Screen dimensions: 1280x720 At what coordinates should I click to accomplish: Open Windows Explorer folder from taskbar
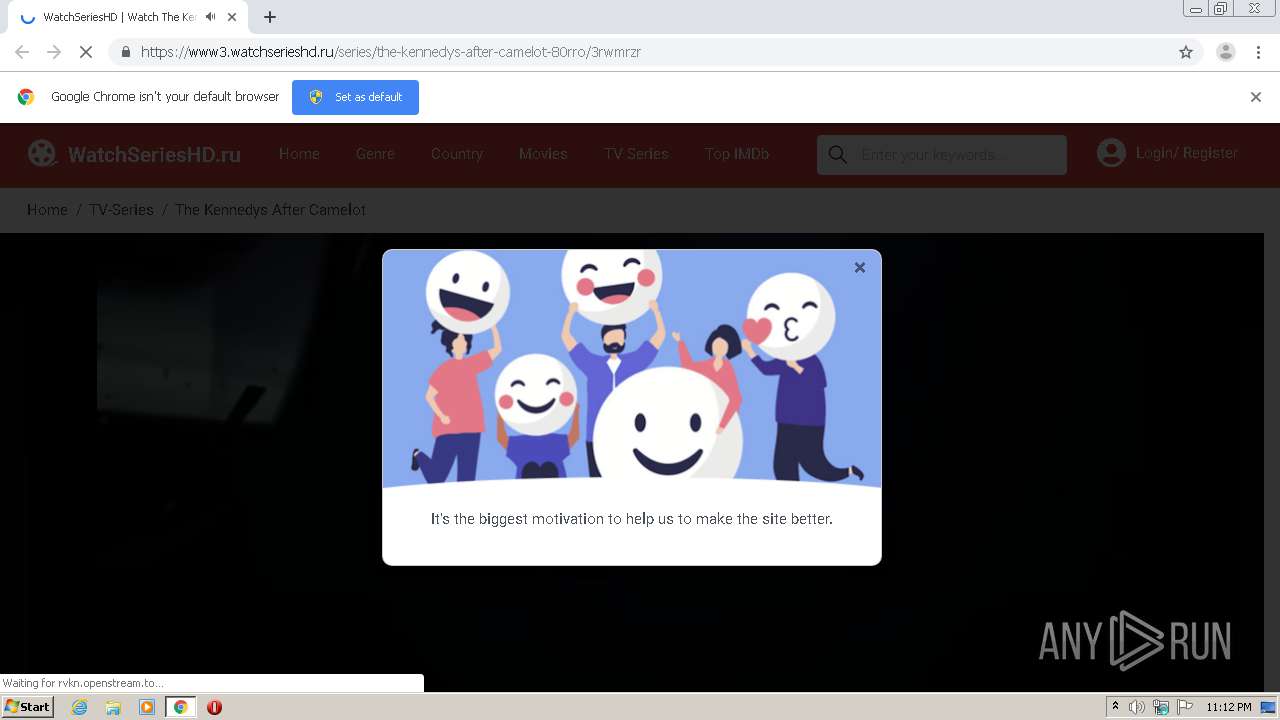point(113,707)
